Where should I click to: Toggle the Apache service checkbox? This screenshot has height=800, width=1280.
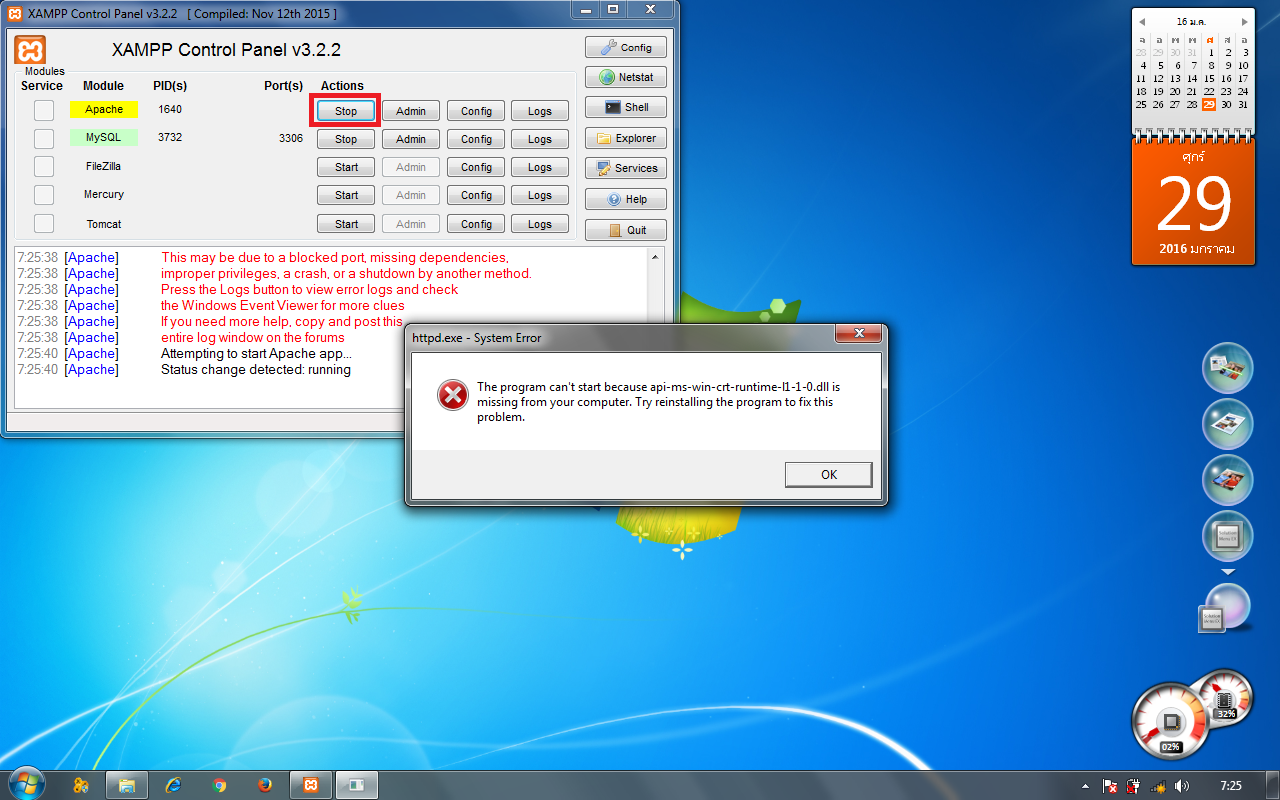pos(44,110)
